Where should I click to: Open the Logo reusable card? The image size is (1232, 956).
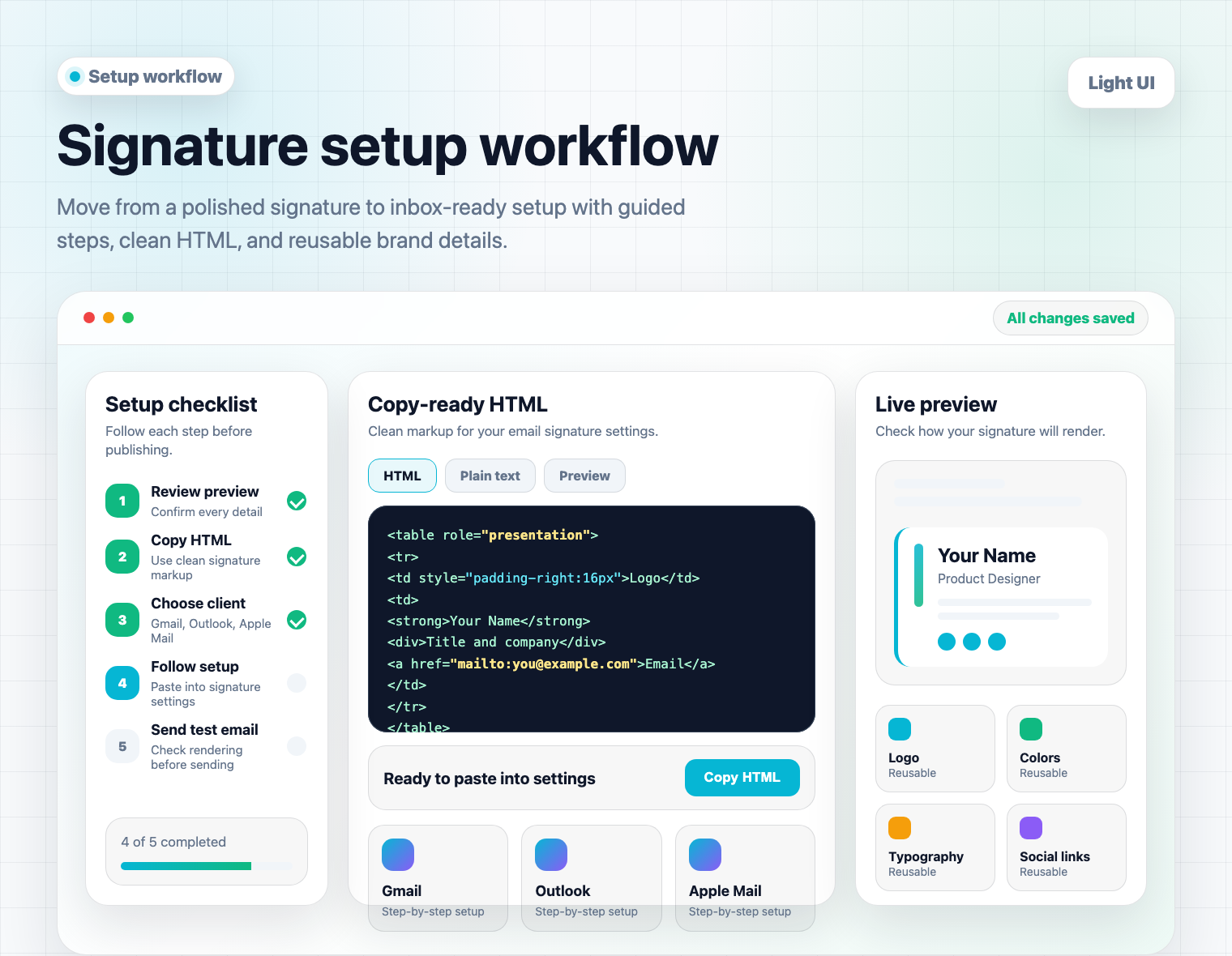[935, 749]
